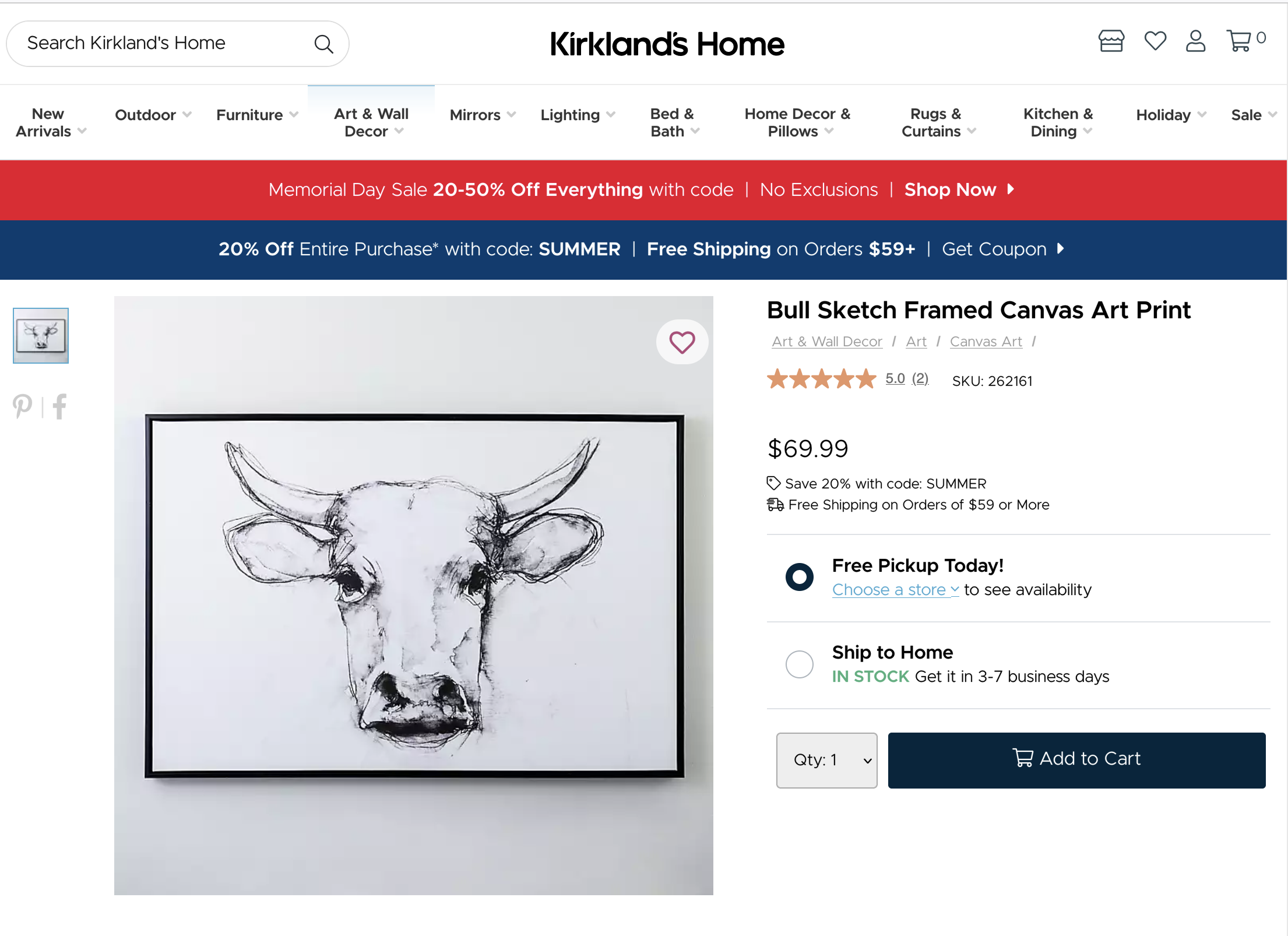Image resolution: width=1288 pixels, height=936 pixels.
Task: Expand Choose a store dropdown link
Action: coord(895,590)
